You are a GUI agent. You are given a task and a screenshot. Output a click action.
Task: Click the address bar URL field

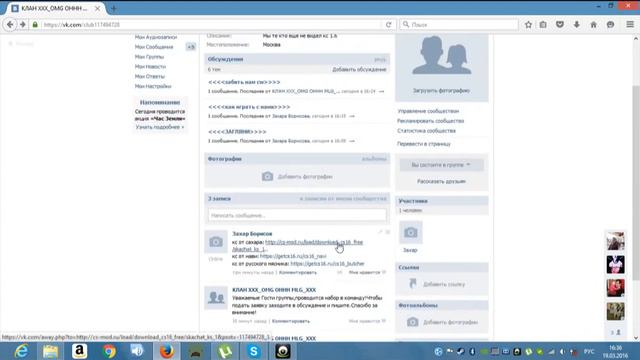click(x=212, y=24)
